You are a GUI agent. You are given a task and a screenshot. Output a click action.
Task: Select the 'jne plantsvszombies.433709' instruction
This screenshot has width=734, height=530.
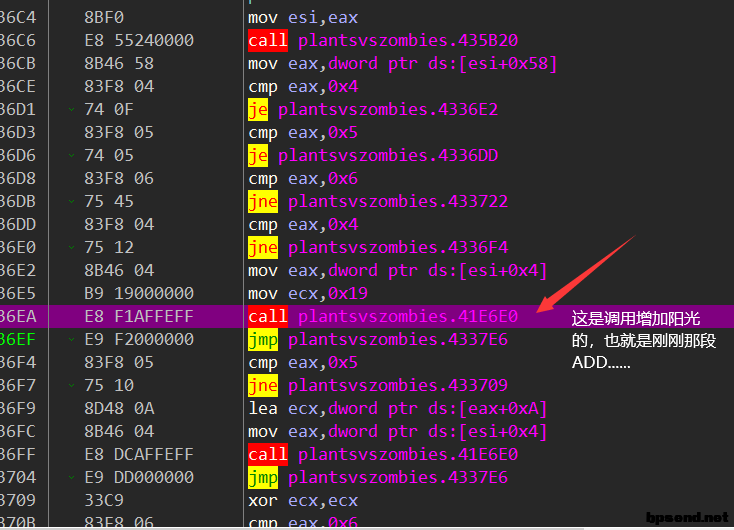coord(378,385)
